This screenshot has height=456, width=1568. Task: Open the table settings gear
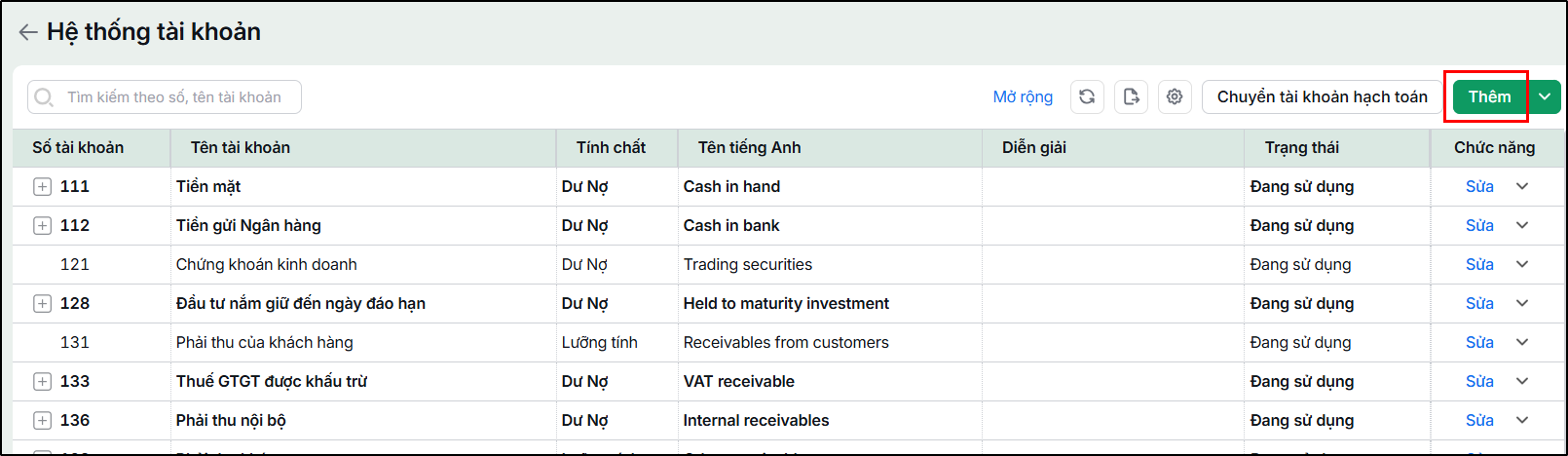tap(1175, 97)
